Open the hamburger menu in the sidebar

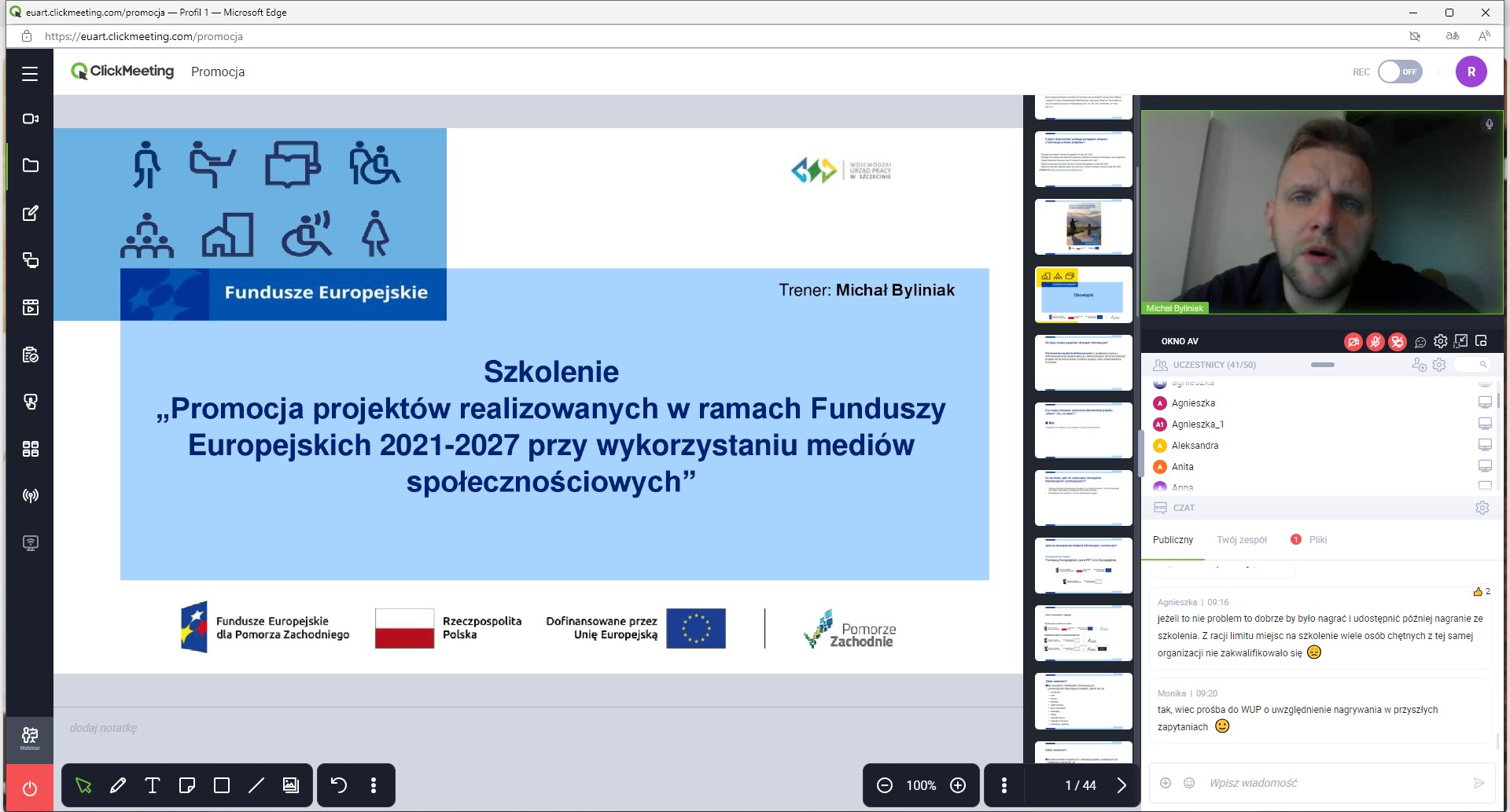pos(30,74)
